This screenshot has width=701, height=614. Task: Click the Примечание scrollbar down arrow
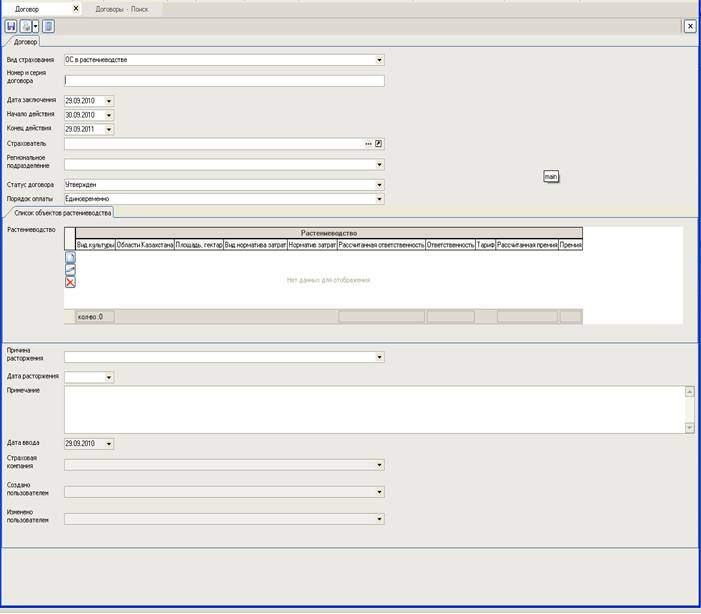click(689, 427)
